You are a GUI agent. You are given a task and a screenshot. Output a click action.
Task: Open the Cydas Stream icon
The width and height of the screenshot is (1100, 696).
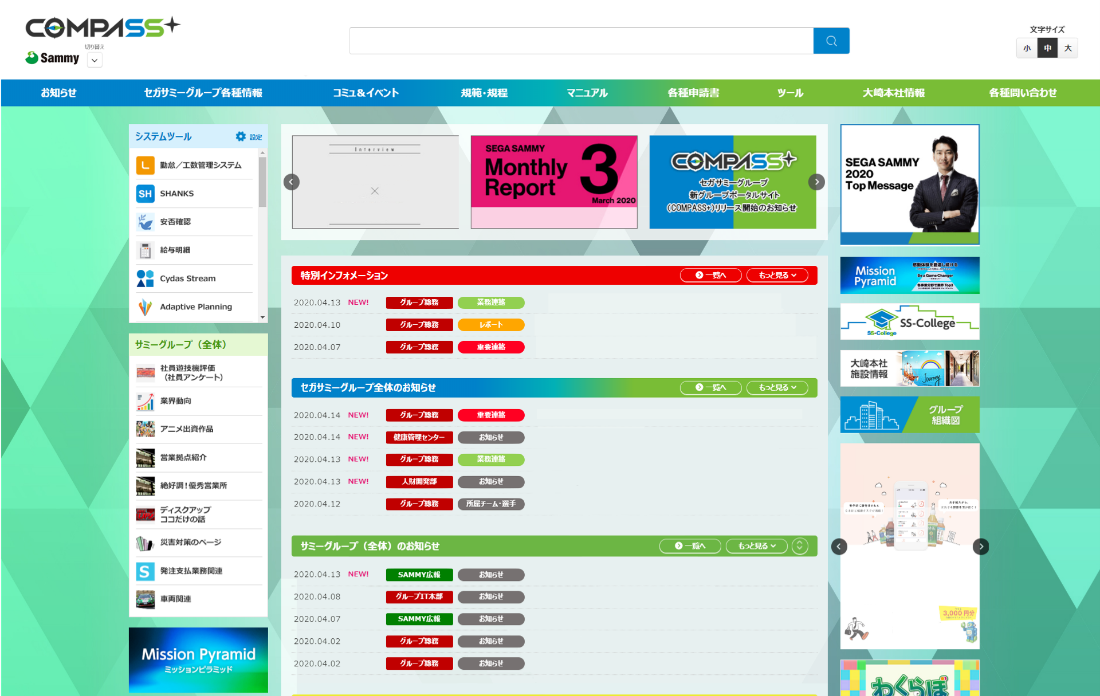pyautogui.click(x=145, y=279)
